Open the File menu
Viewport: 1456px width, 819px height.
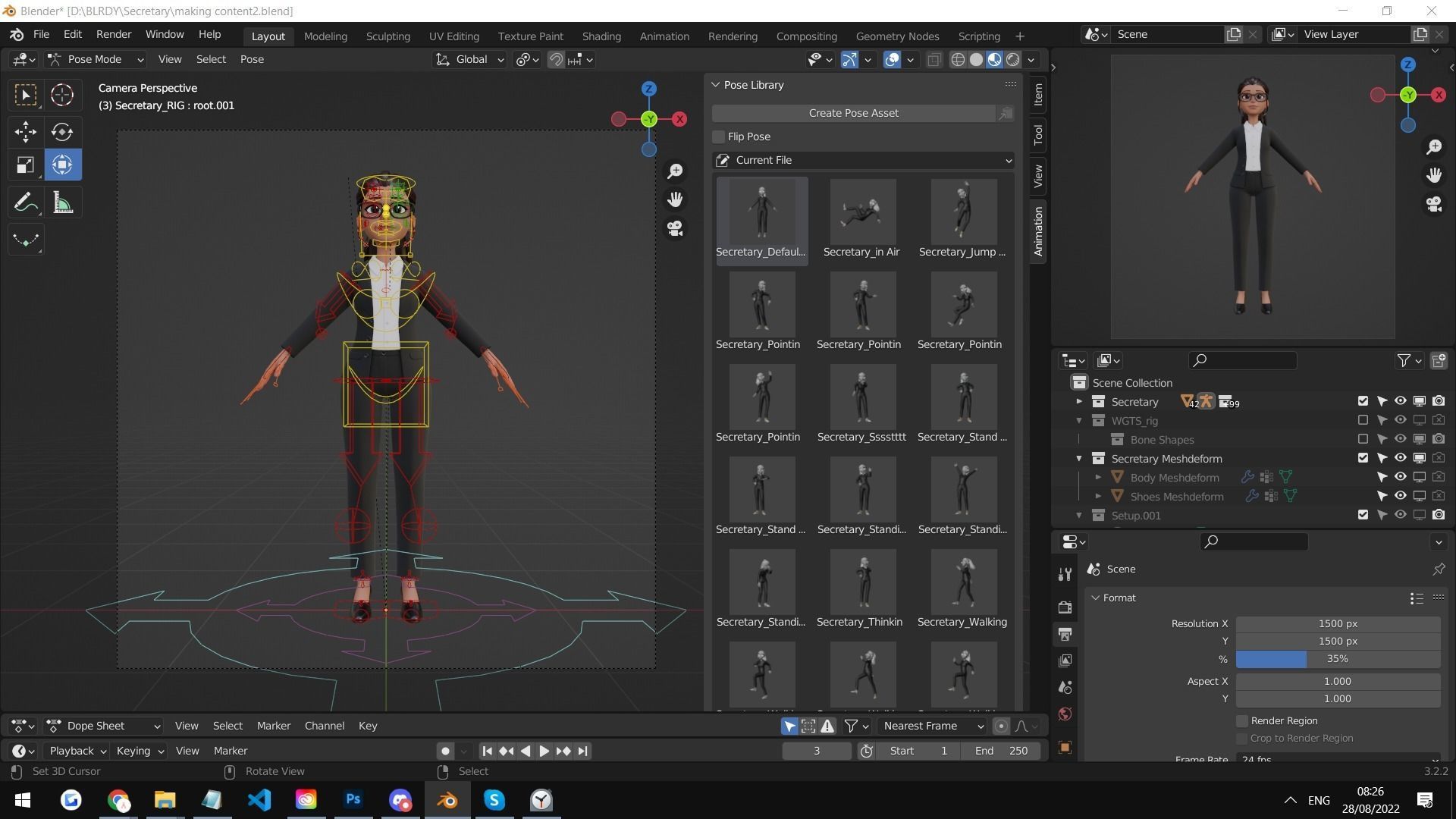click(41, 35)
